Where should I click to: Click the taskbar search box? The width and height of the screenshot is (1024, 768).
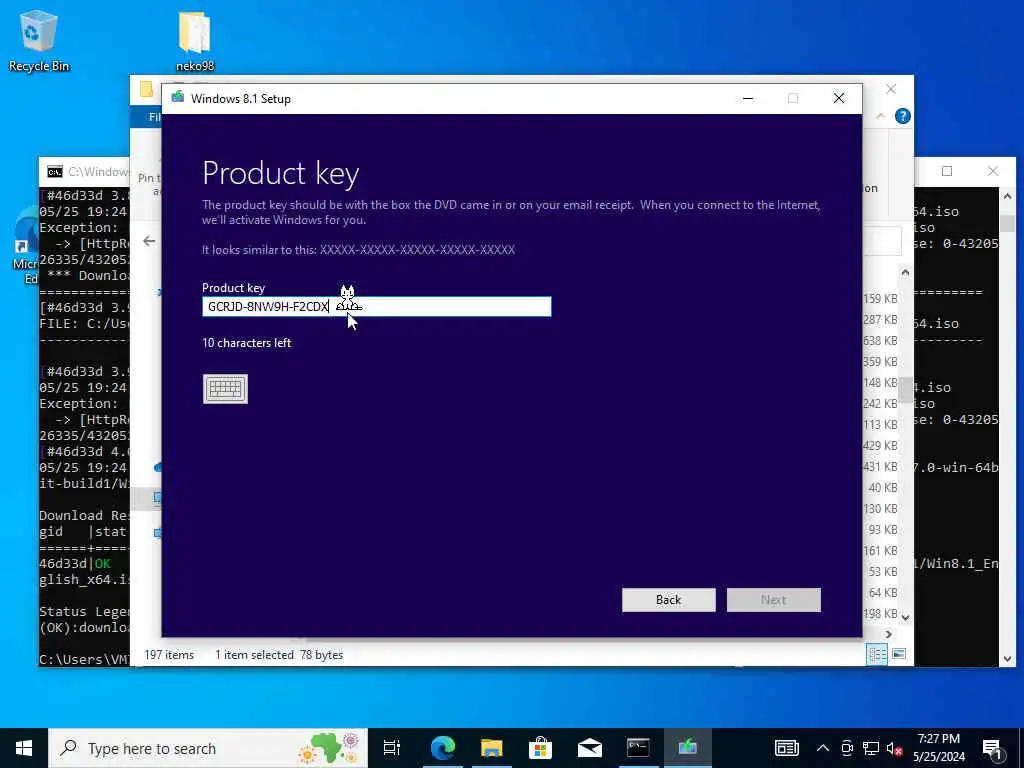[208, 748]
